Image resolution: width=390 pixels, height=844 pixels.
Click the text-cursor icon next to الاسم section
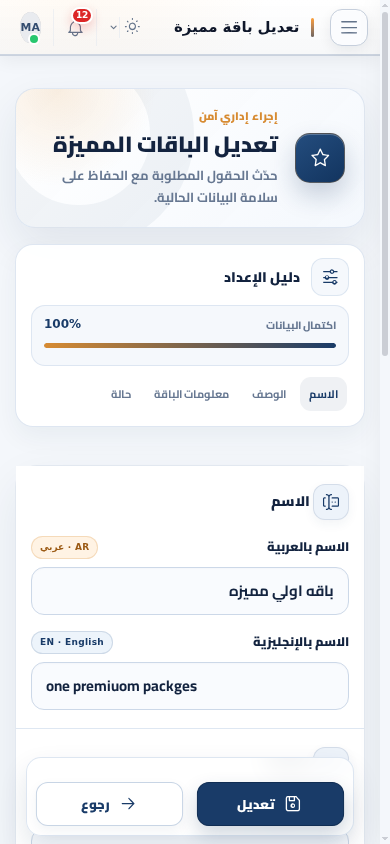[x=331, y=502]
